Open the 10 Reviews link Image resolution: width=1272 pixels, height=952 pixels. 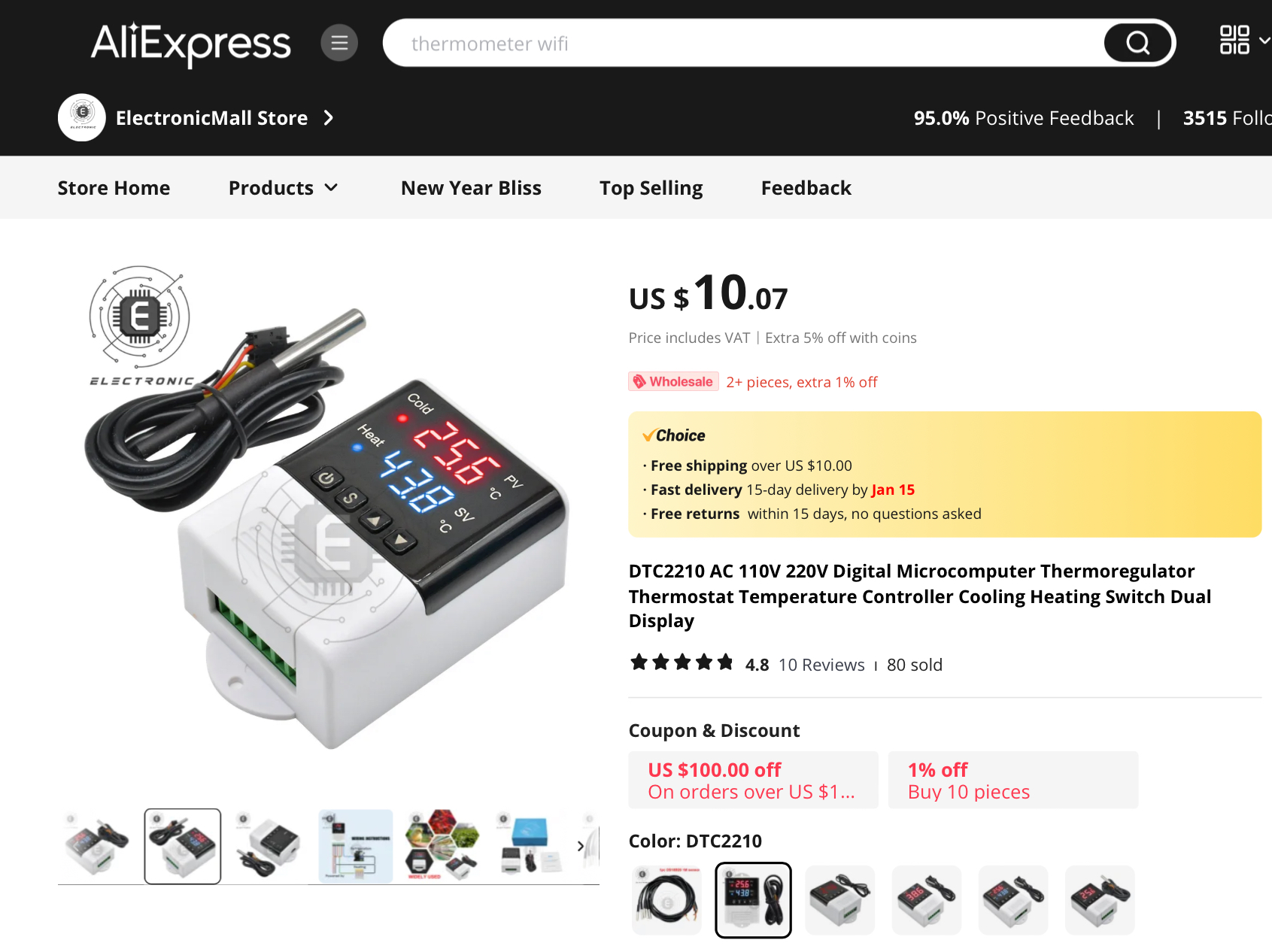click(821, 665)
